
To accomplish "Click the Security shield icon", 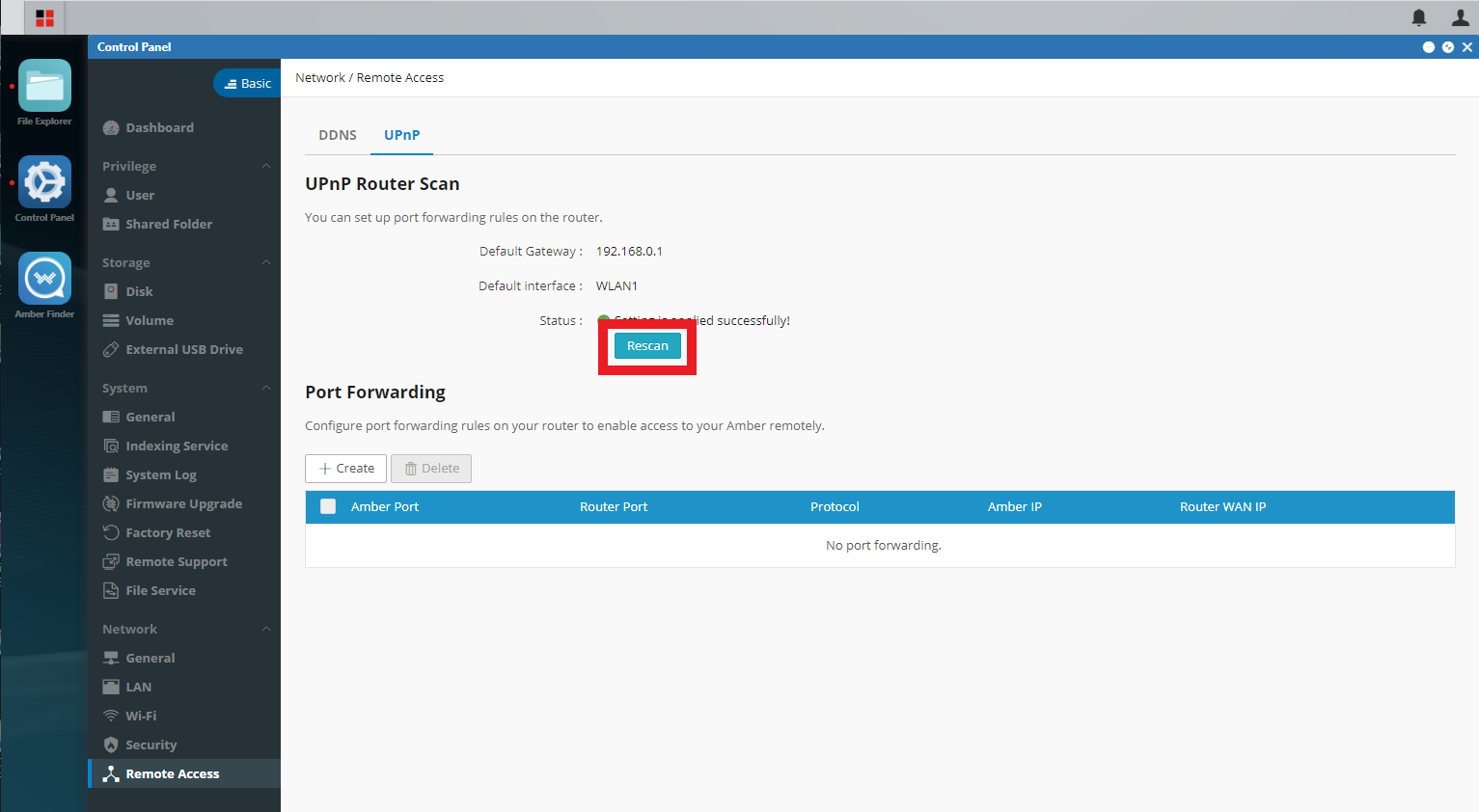I will [x=111, y=744].
